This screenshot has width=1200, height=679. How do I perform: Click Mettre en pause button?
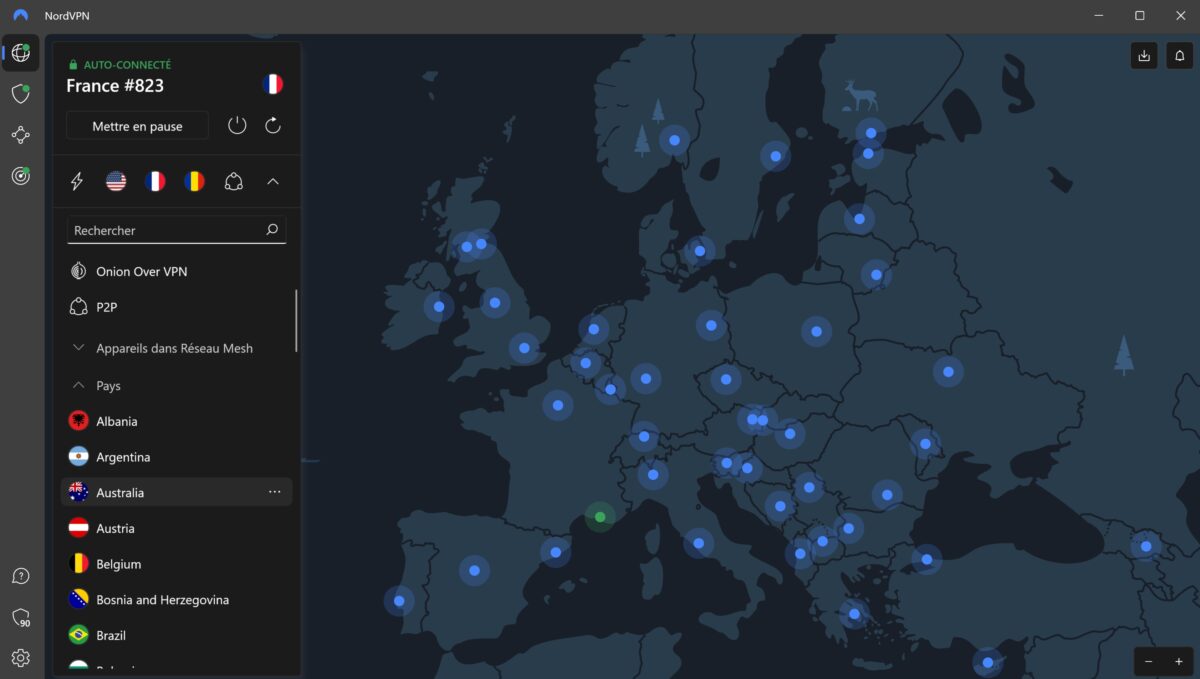(138, 126)
